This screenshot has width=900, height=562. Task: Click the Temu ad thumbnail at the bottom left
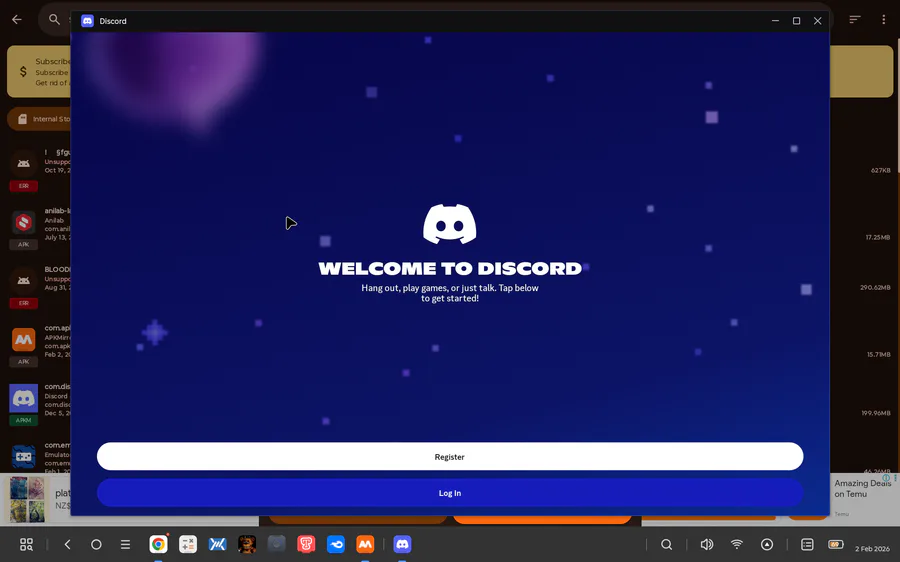(27, 499)
